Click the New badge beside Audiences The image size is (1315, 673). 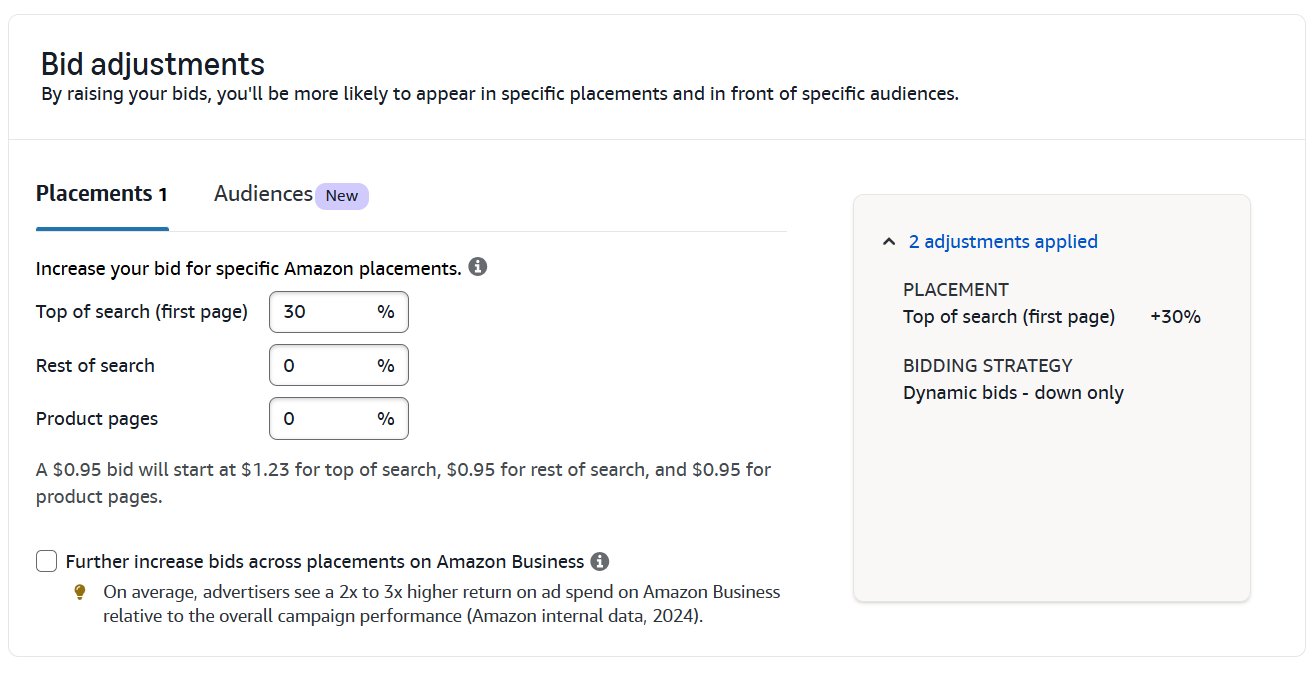[x=342, y=195]
